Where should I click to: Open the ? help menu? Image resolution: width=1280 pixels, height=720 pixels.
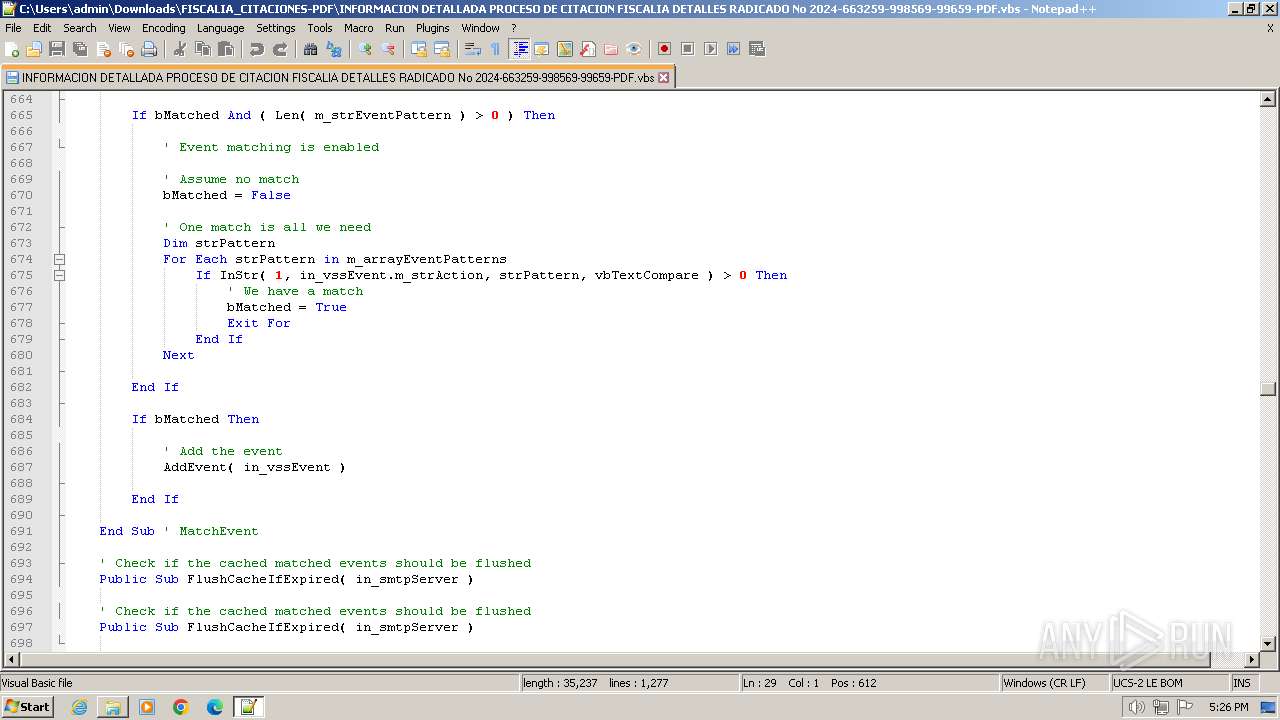click(514, 28)
